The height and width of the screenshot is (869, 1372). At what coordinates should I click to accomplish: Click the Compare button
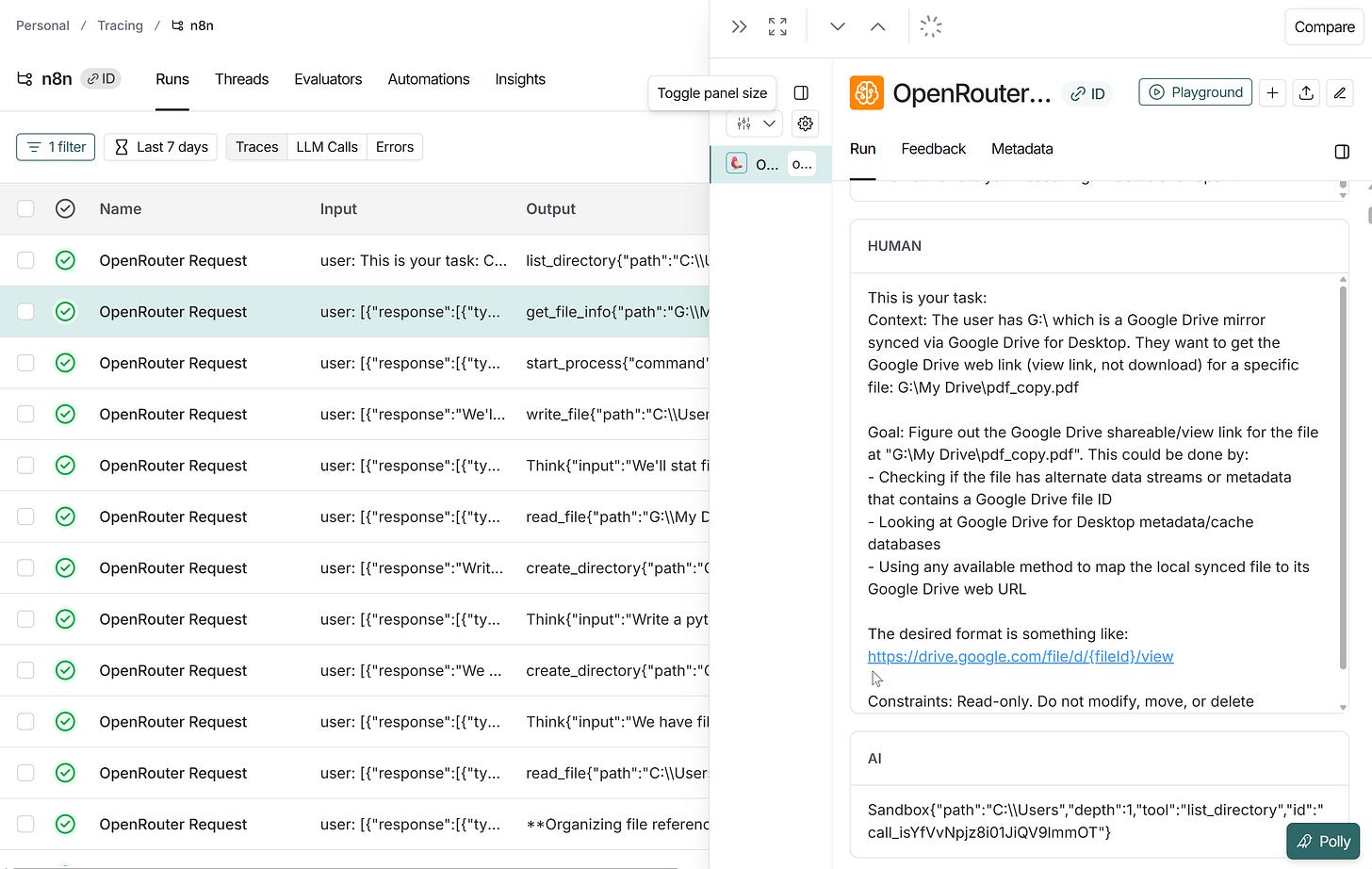point(1323,26)
